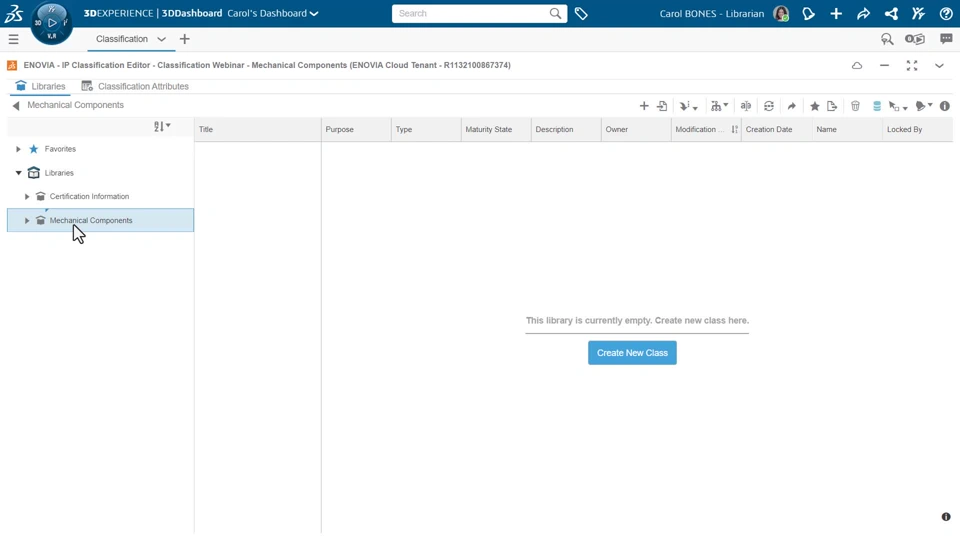Click the search magnifier icon
960x540 pixels.
coord(555,13)
